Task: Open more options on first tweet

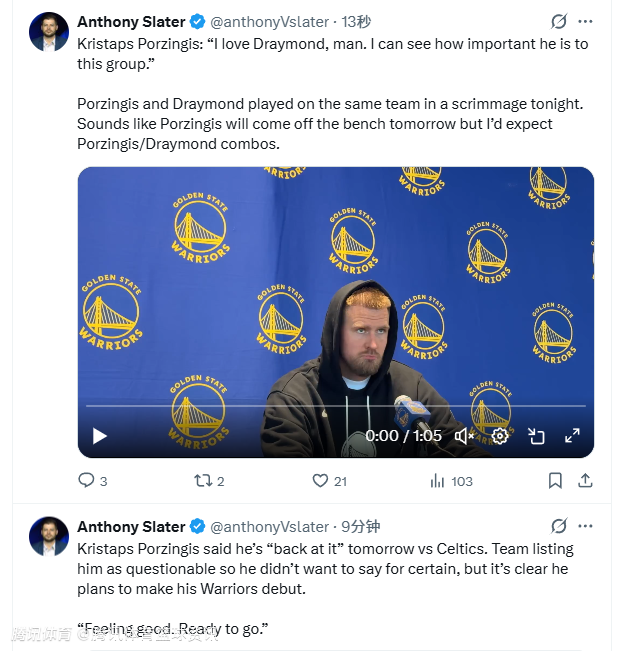Action: coord(586,21)
